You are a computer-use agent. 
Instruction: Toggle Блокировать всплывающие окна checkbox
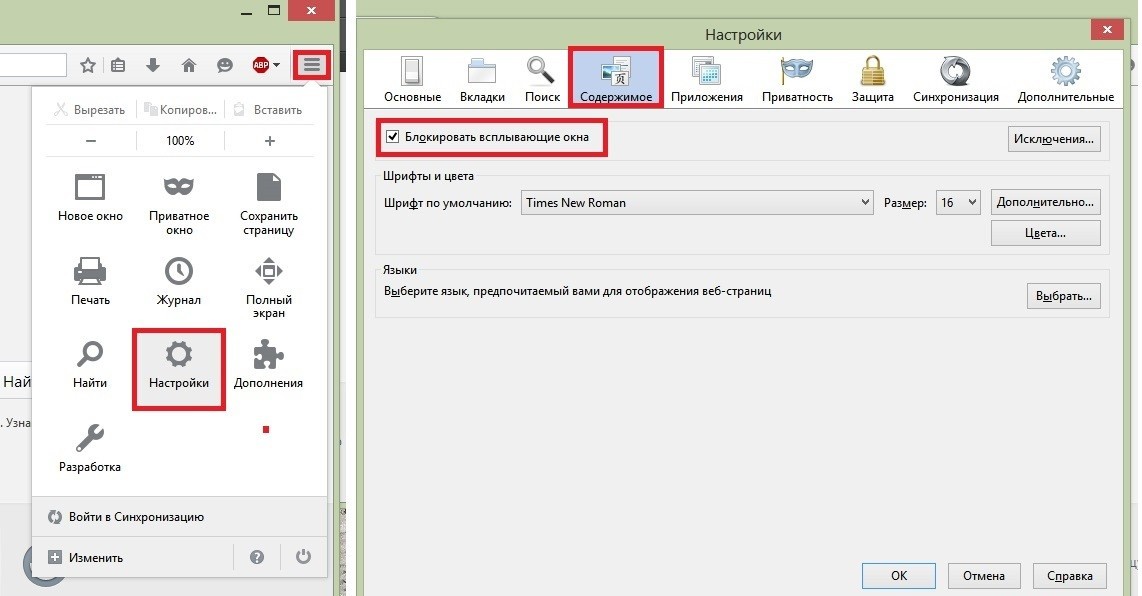pos(393,136)
